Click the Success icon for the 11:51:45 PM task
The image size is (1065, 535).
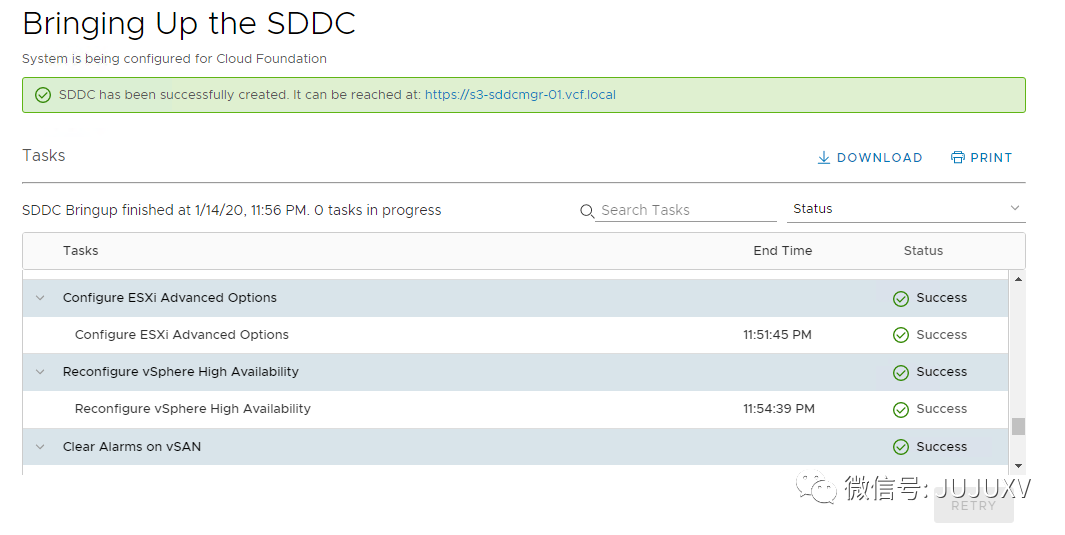coord(900,335)
